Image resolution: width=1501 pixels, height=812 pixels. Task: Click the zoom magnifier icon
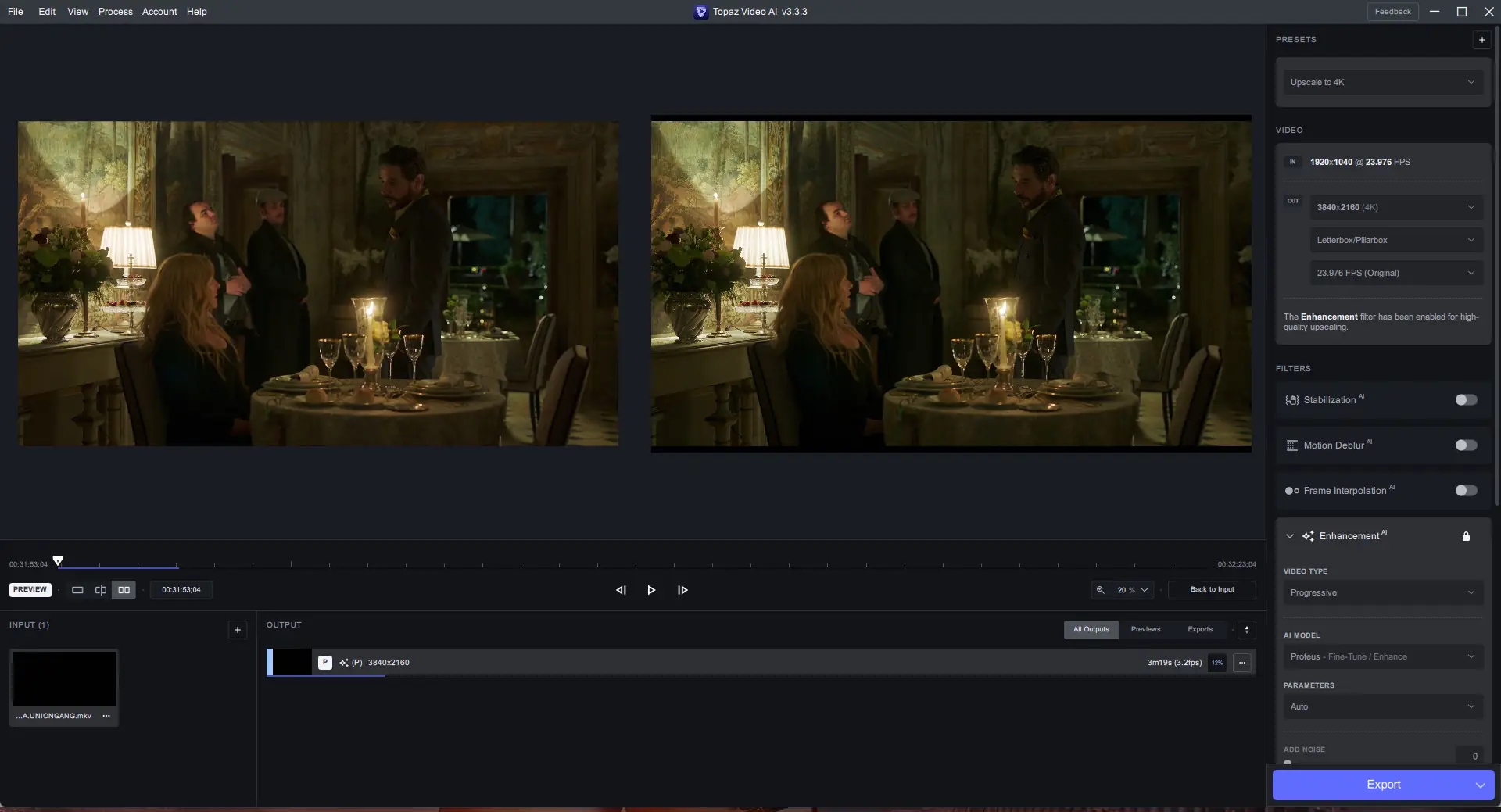[x=1101, y=590]
